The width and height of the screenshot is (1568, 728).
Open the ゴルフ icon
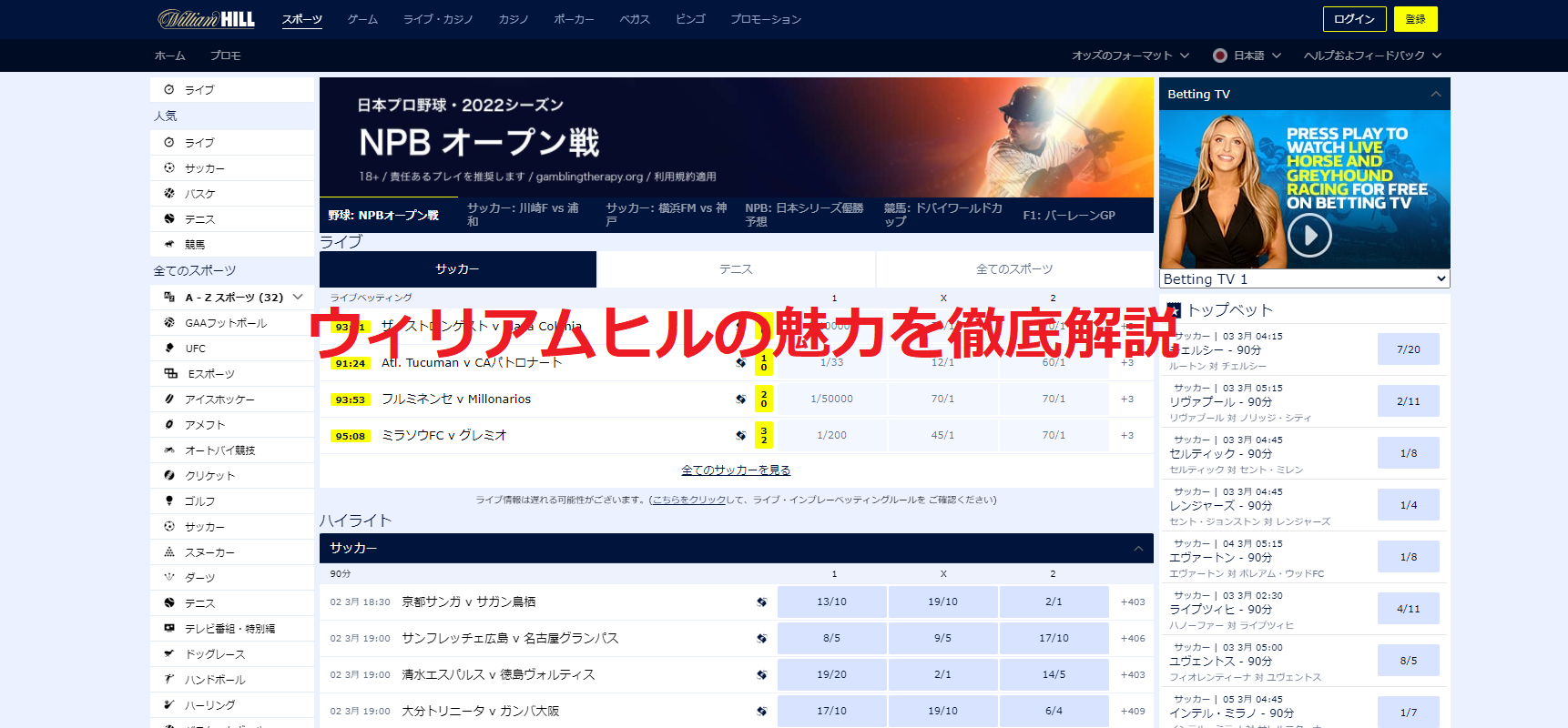(x=168, y=500)
